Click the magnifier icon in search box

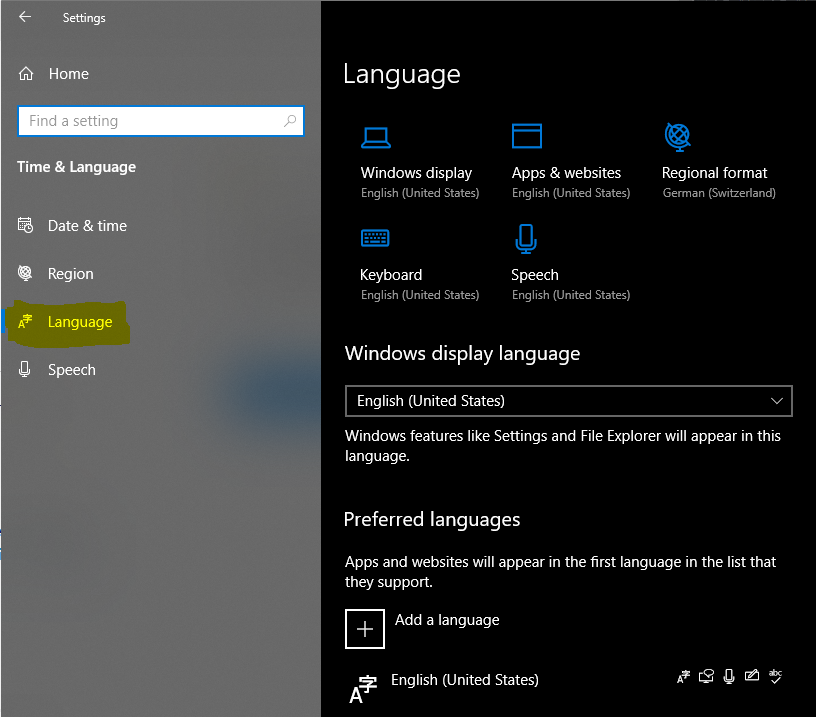(x=290, y=121)
